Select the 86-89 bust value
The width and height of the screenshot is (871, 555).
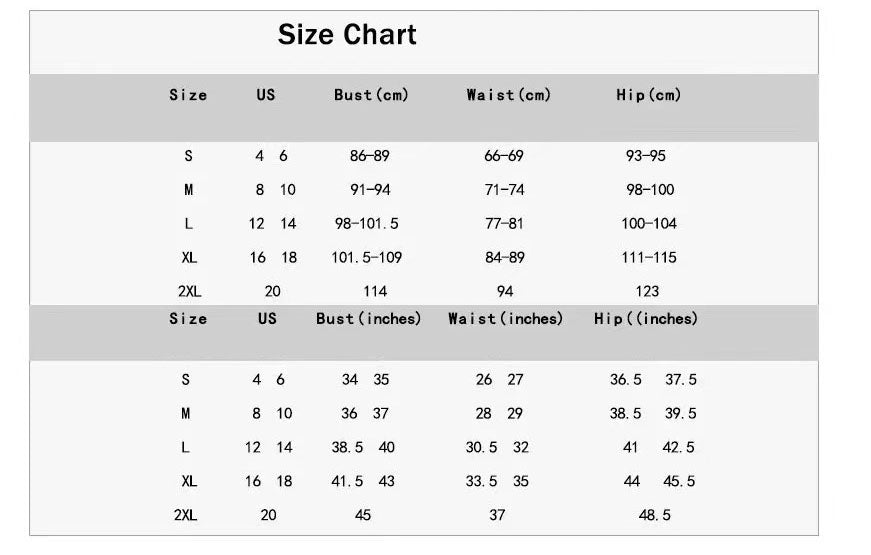pyautogui.click(x=369, y=156)
